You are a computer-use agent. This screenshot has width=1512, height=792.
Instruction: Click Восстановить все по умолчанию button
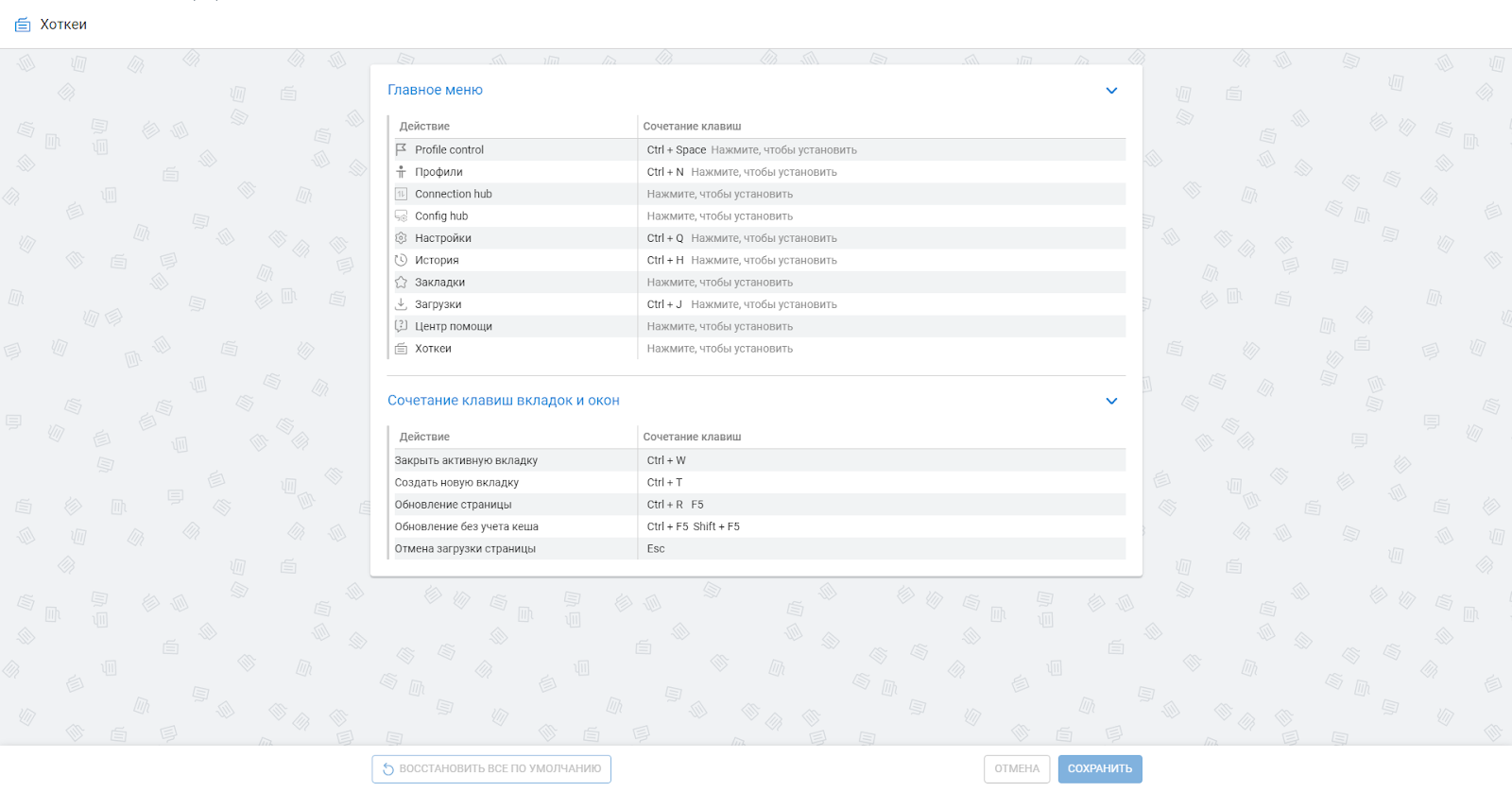click(491, 768)
